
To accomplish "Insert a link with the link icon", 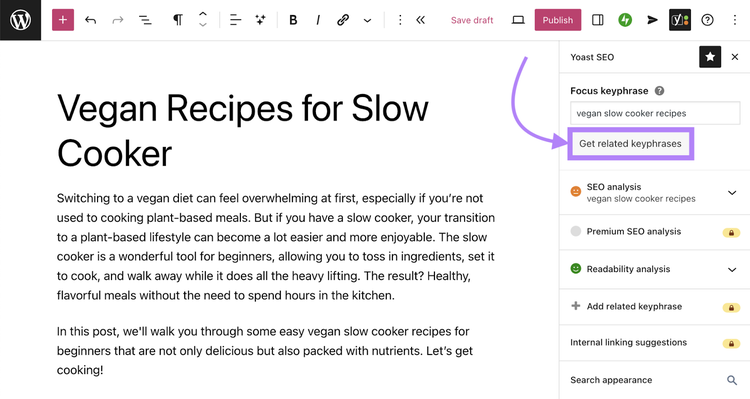I will [x=342, y=20].
